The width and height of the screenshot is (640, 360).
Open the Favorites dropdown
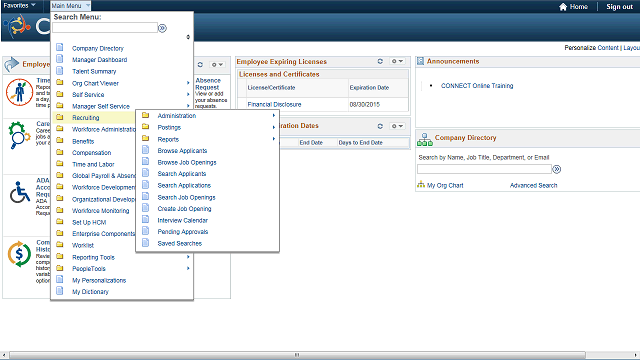click(x=19, y=6)
